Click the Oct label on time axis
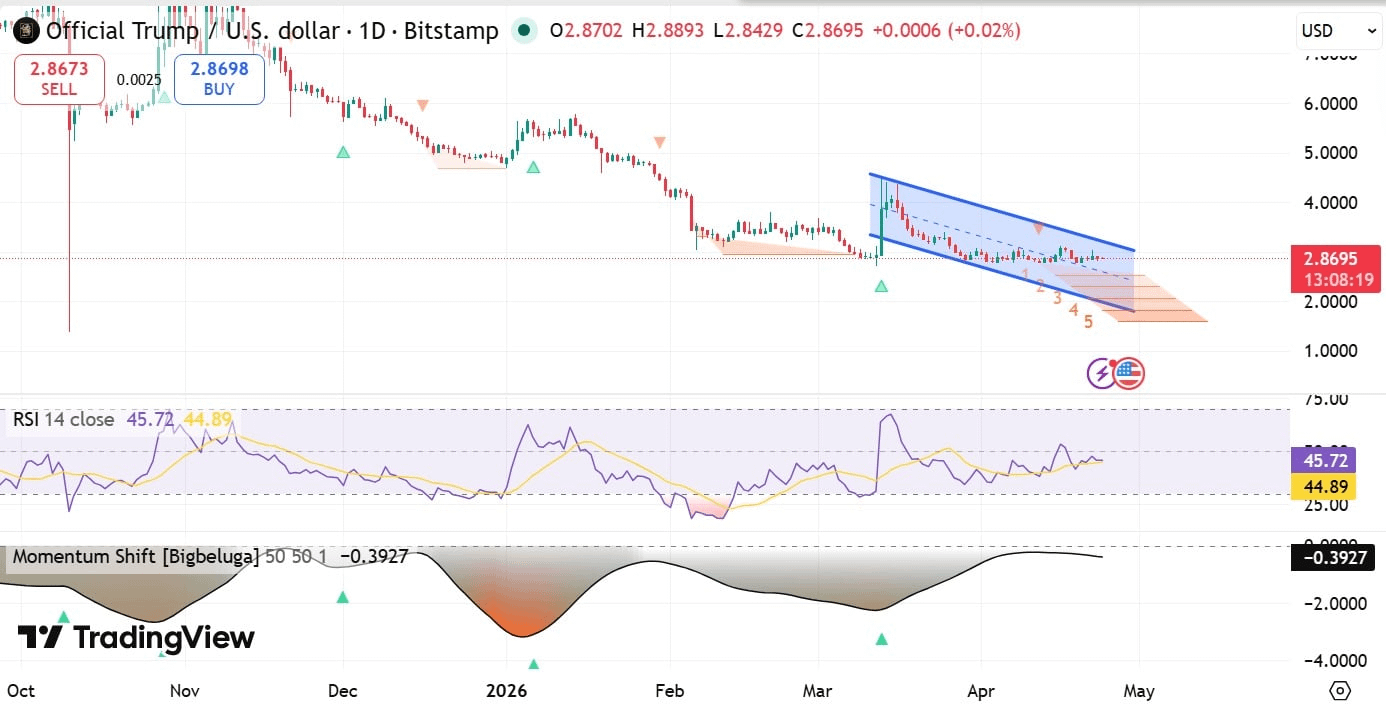 20,691
